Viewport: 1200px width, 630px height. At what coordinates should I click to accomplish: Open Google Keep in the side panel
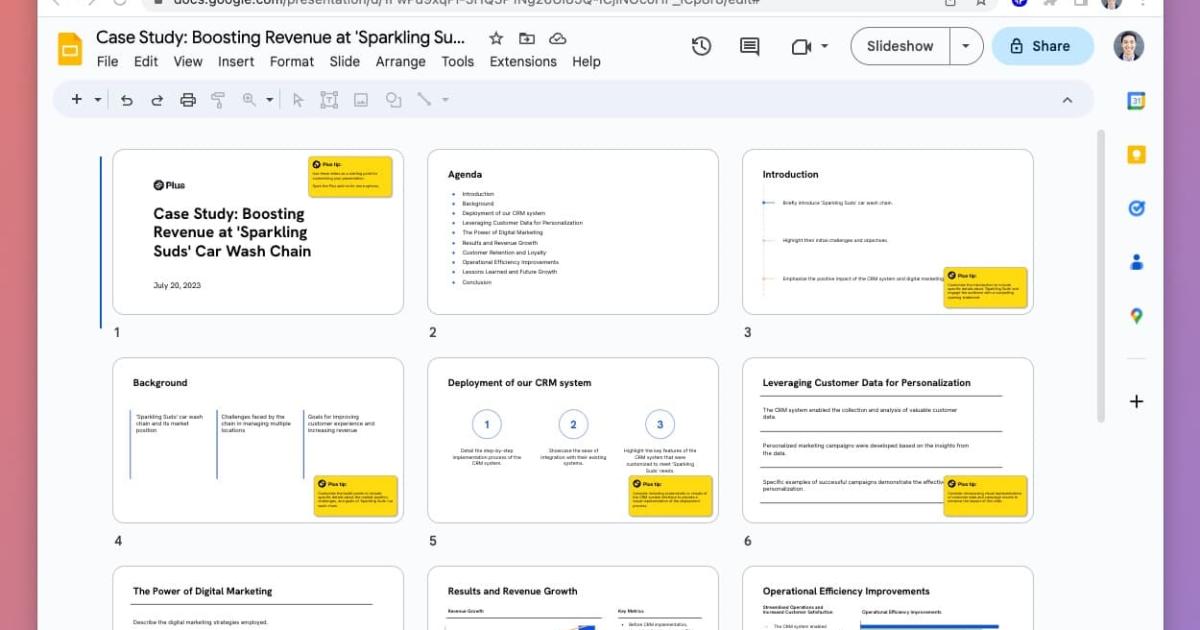click(x=1136, y=154)
